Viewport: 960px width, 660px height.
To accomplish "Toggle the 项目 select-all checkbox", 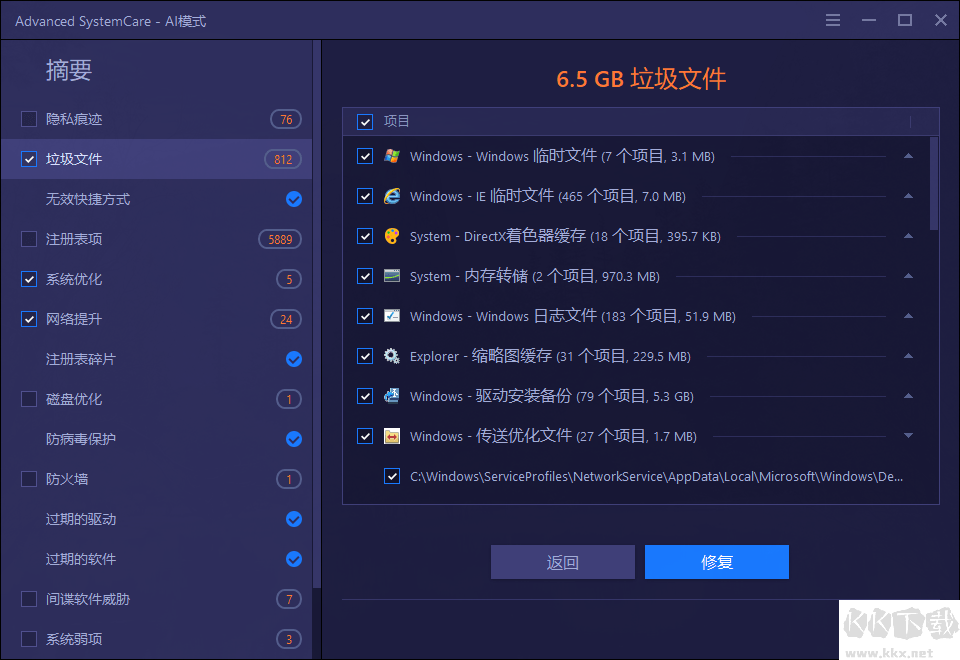I will coord(365,122).
